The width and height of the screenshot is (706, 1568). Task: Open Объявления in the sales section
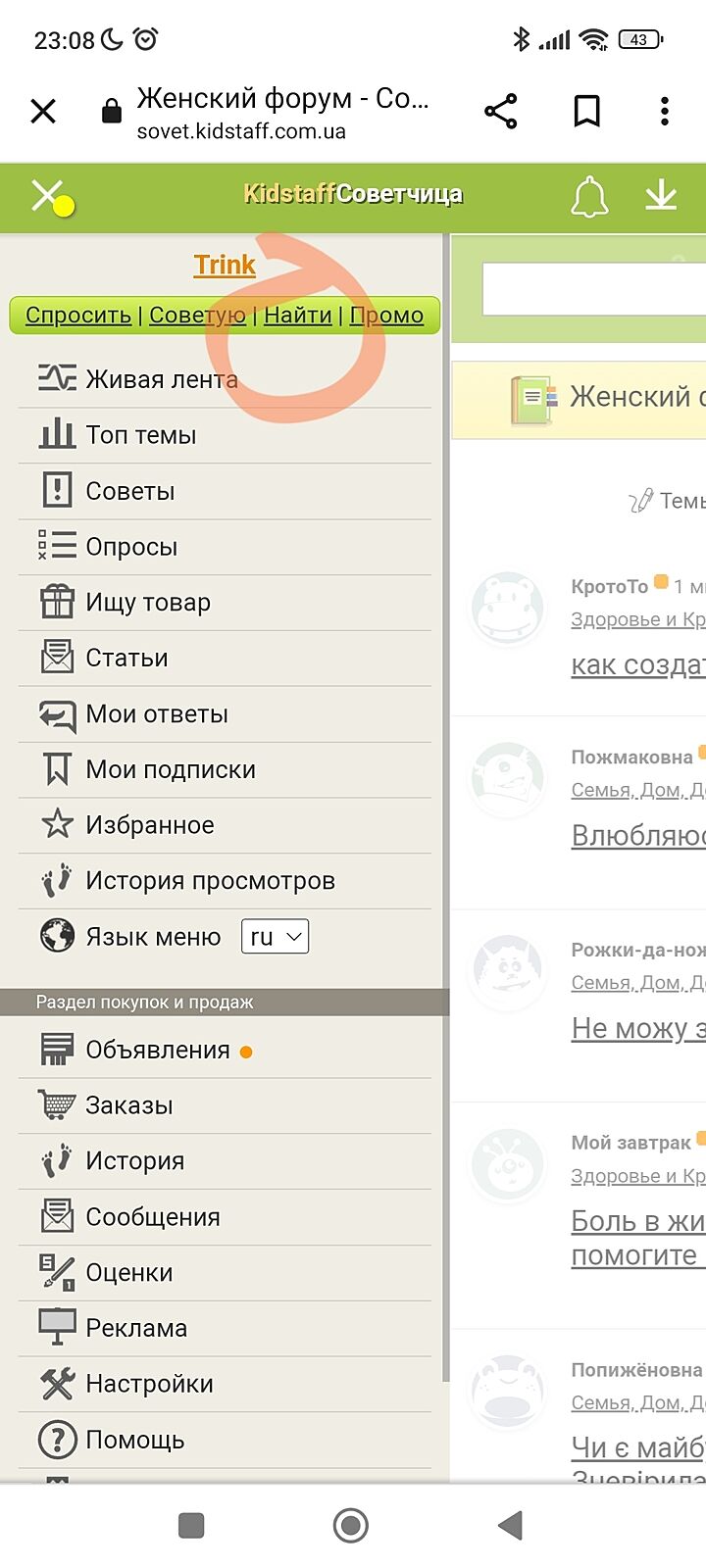click(x=157, y=1050)
